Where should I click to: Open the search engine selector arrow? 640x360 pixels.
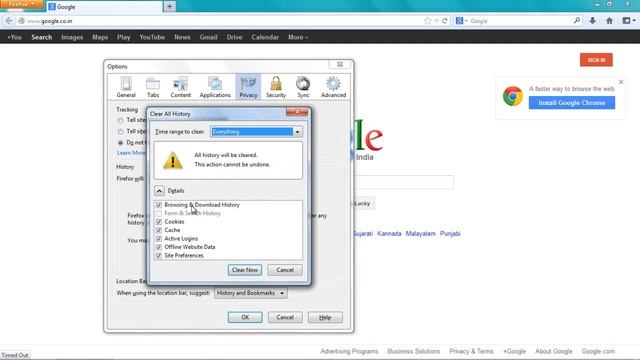(x=467, y=21)
